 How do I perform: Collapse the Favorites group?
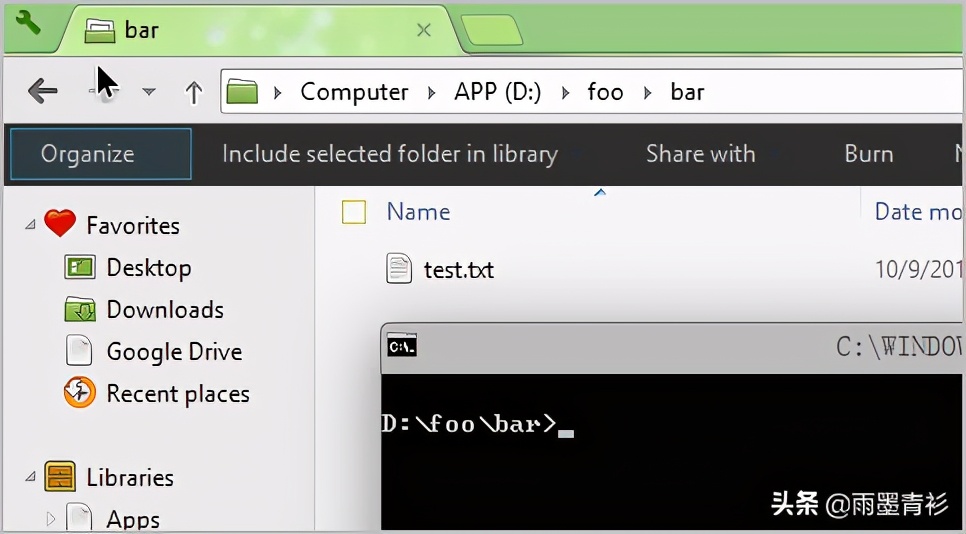click(30, 225)
